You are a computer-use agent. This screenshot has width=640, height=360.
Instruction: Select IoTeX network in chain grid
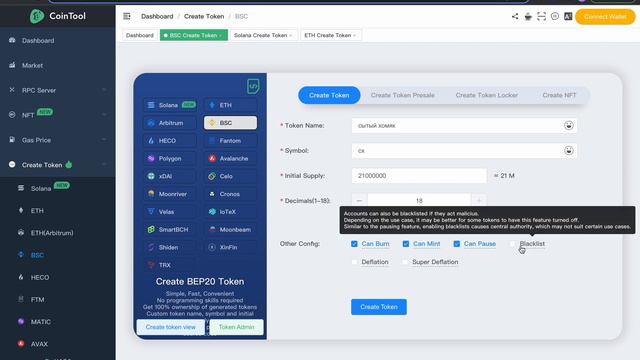point(230,212)
